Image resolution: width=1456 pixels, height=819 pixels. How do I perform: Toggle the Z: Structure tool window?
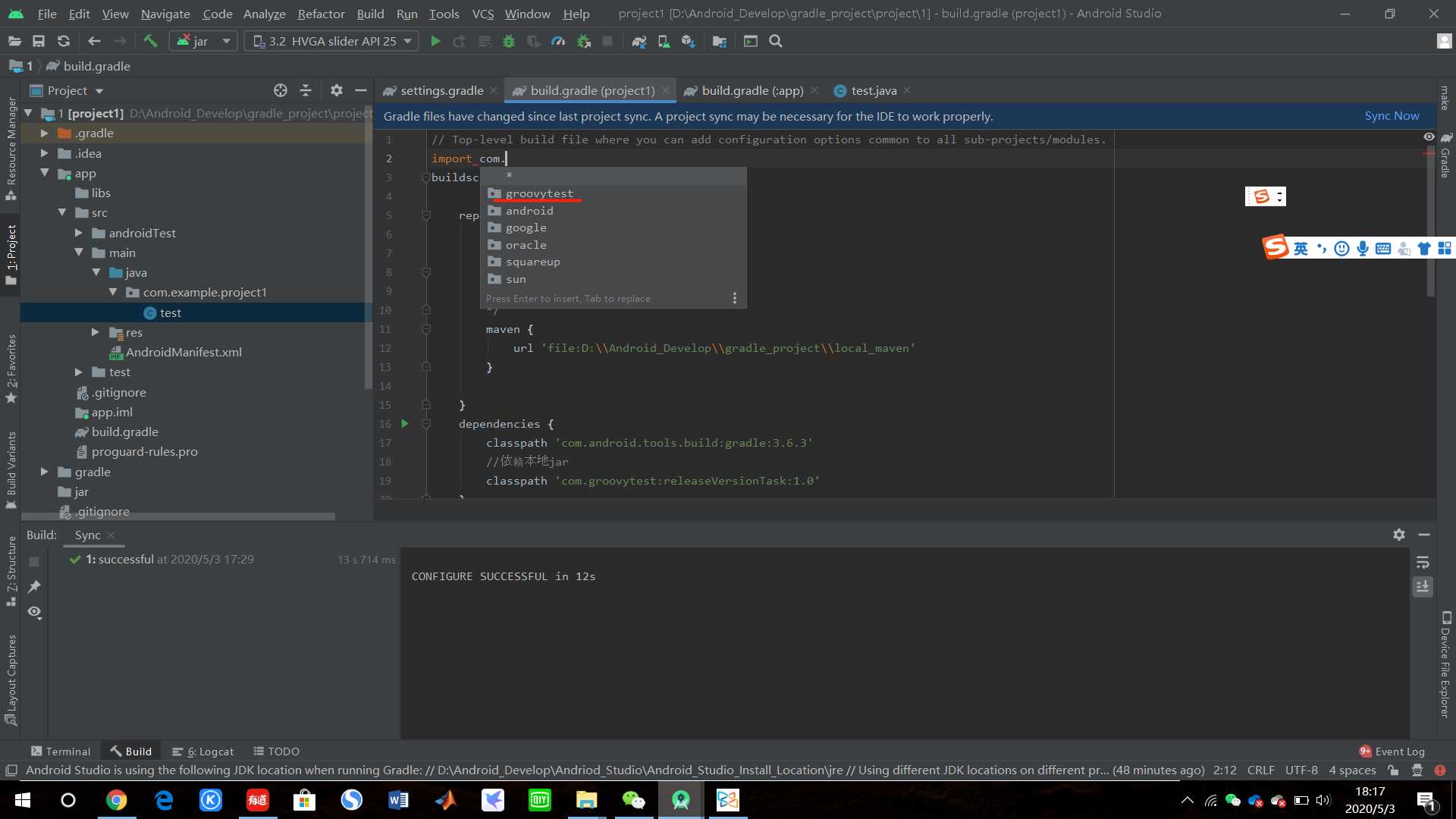tap(11, 571)
